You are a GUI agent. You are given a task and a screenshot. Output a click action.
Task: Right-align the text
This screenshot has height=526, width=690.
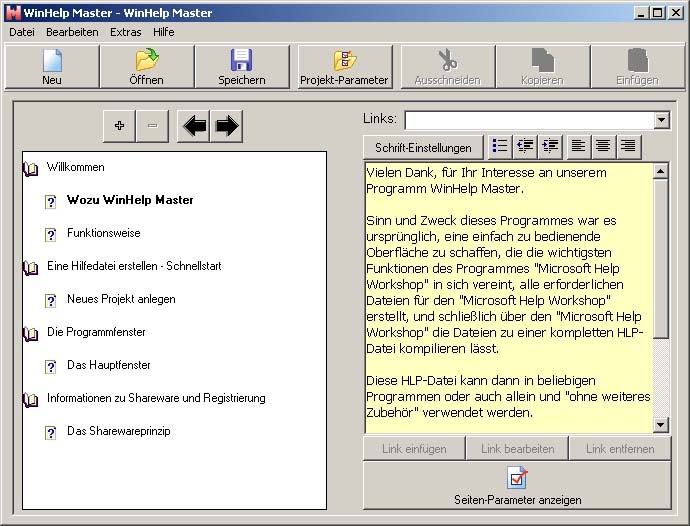[x=628, y=147]
